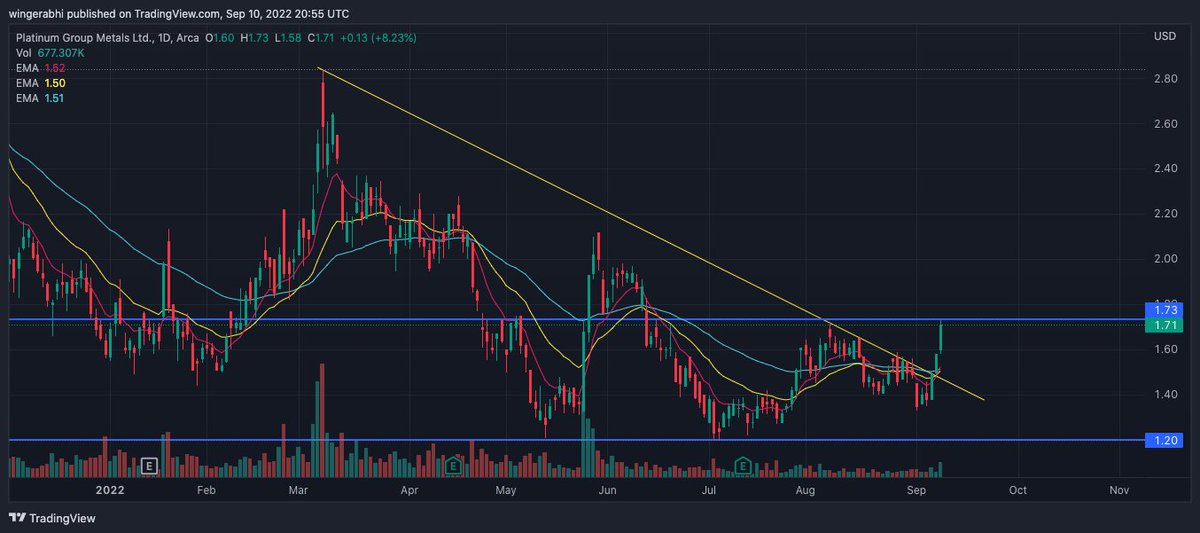
Task: Click the tallest volume bar in early March
Action: [322, 421]
